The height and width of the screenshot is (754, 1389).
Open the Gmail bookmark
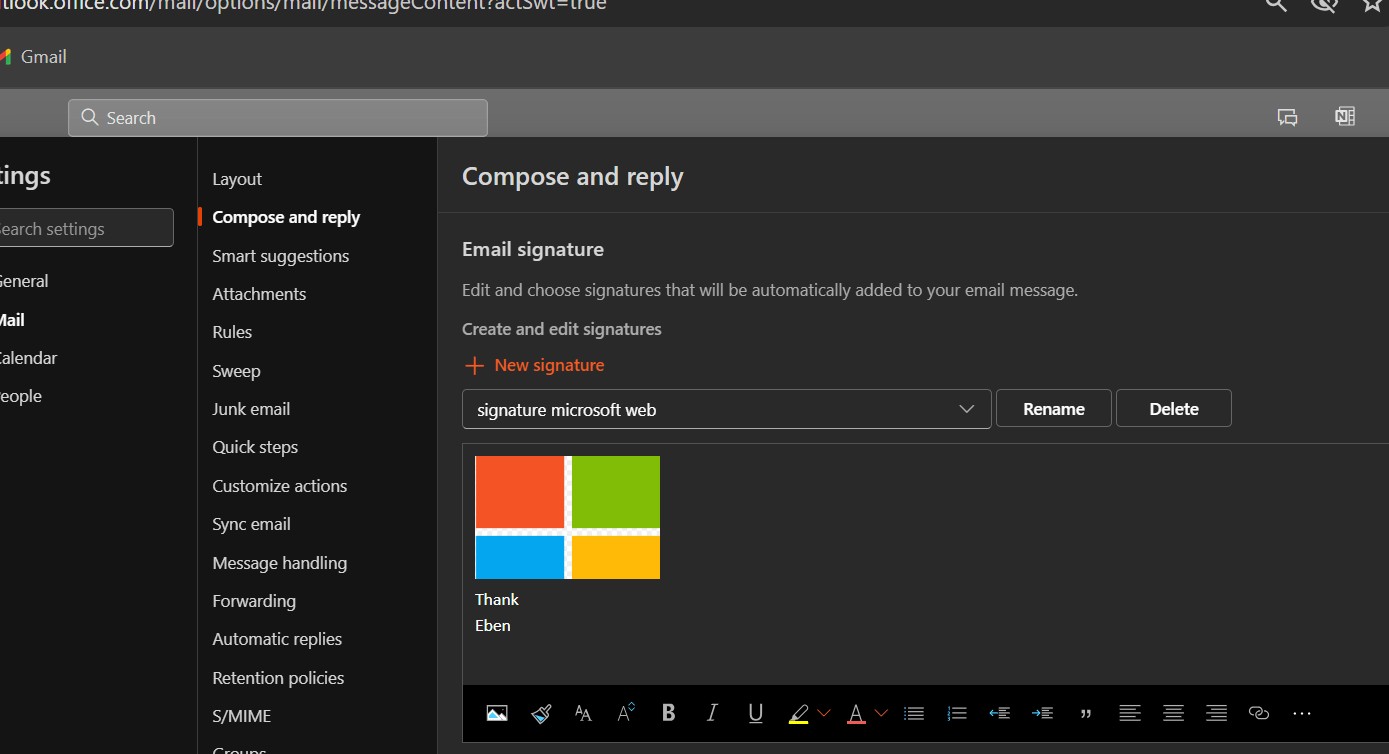point(34,57)
